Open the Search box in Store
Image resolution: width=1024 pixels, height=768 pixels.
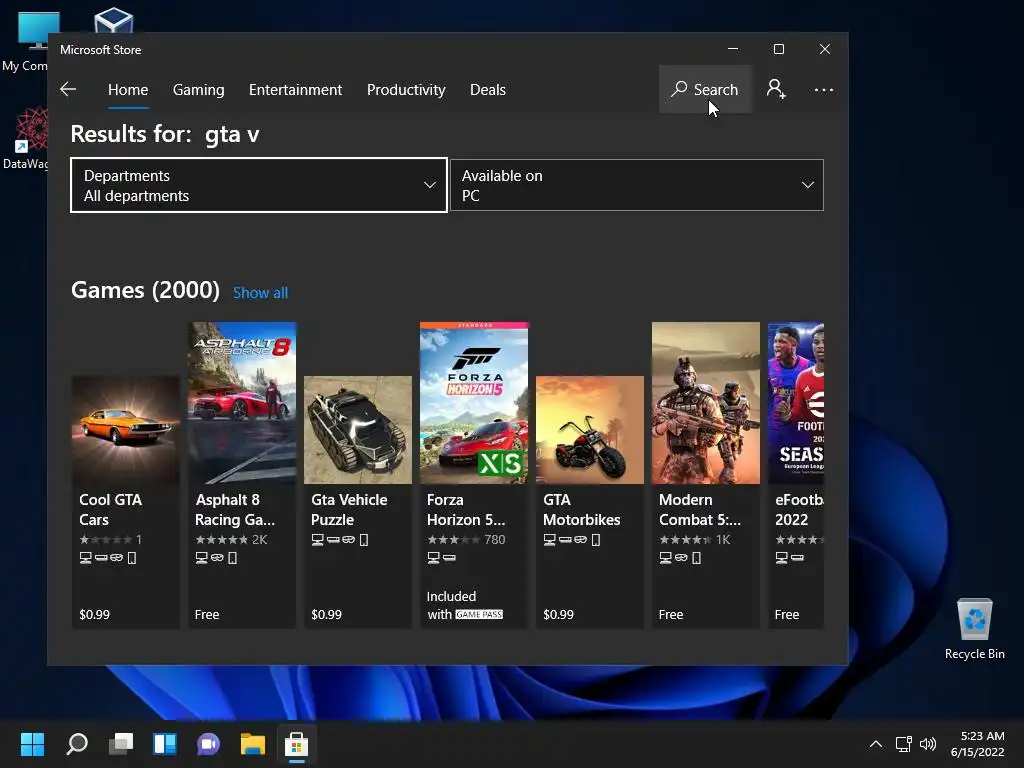click(705, 89)
